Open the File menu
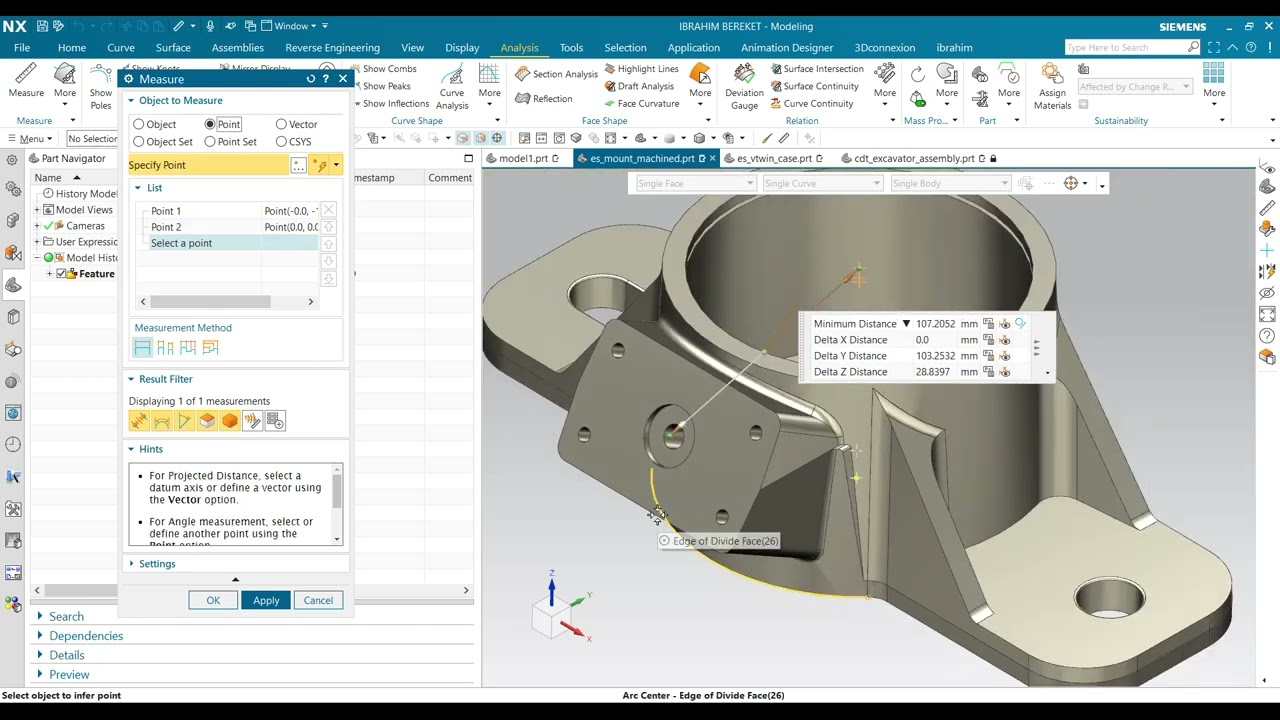 pos(22,47)
